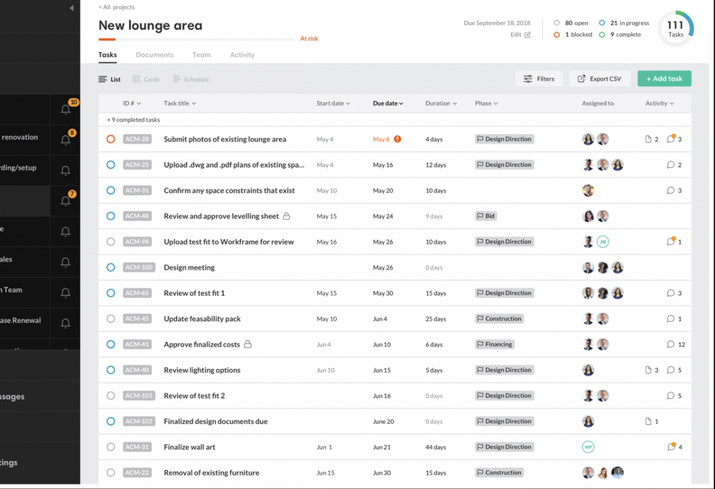Viewport: 715px width, 489px height.
Task: Click bell icon next to Renewal item
Action: point(66,323)
